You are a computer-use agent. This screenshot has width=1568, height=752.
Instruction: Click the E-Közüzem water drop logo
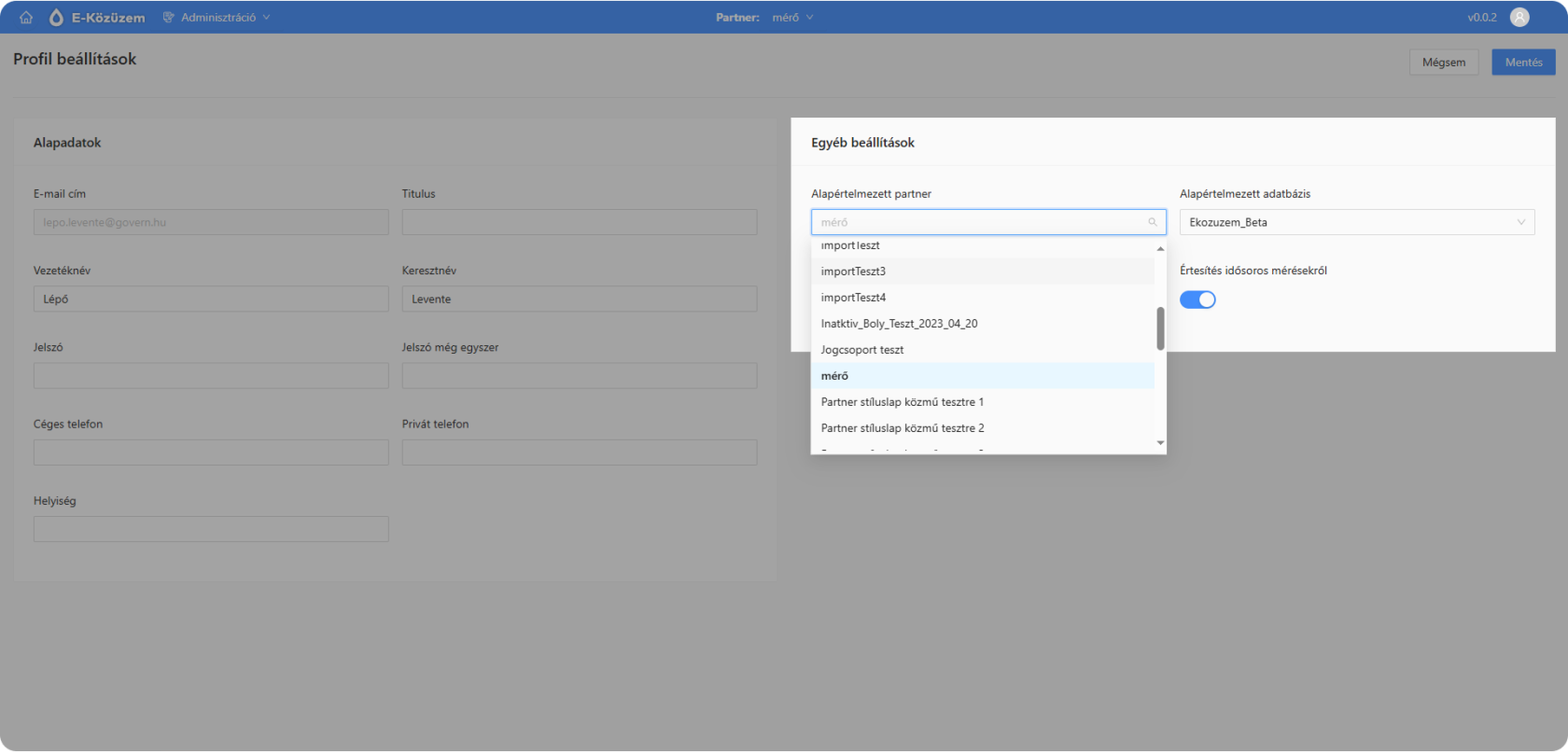click(56, 18)
